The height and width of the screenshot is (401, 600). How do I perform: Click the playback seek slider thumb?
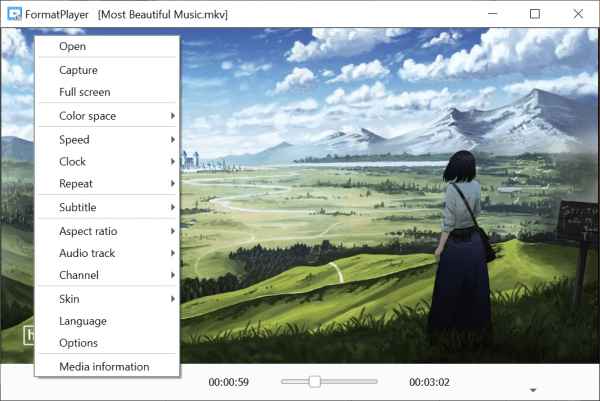click(315, 381)
